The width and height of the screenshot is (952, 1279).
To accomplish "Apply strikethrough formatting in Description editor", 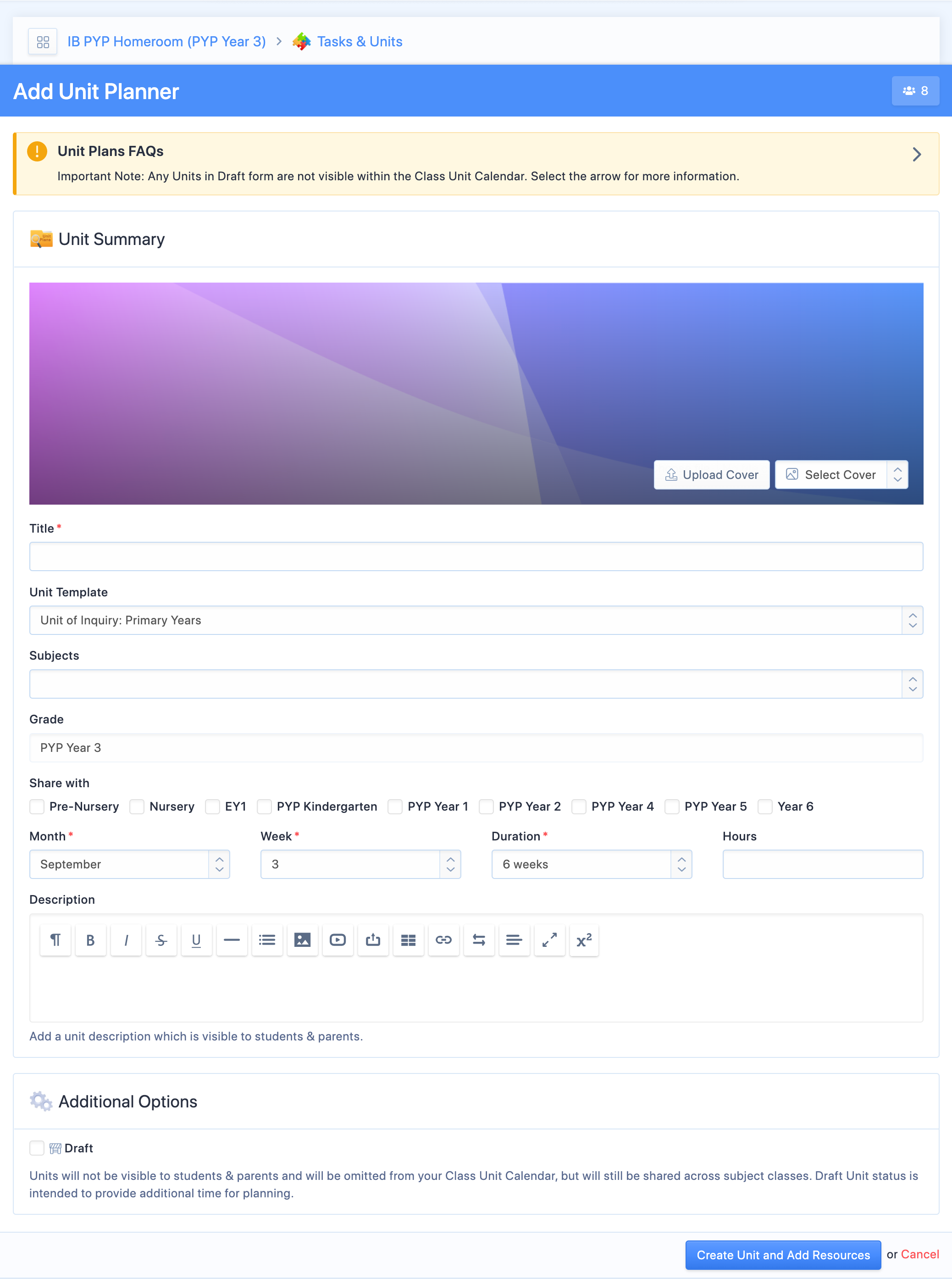I will (x=161, y=940).
